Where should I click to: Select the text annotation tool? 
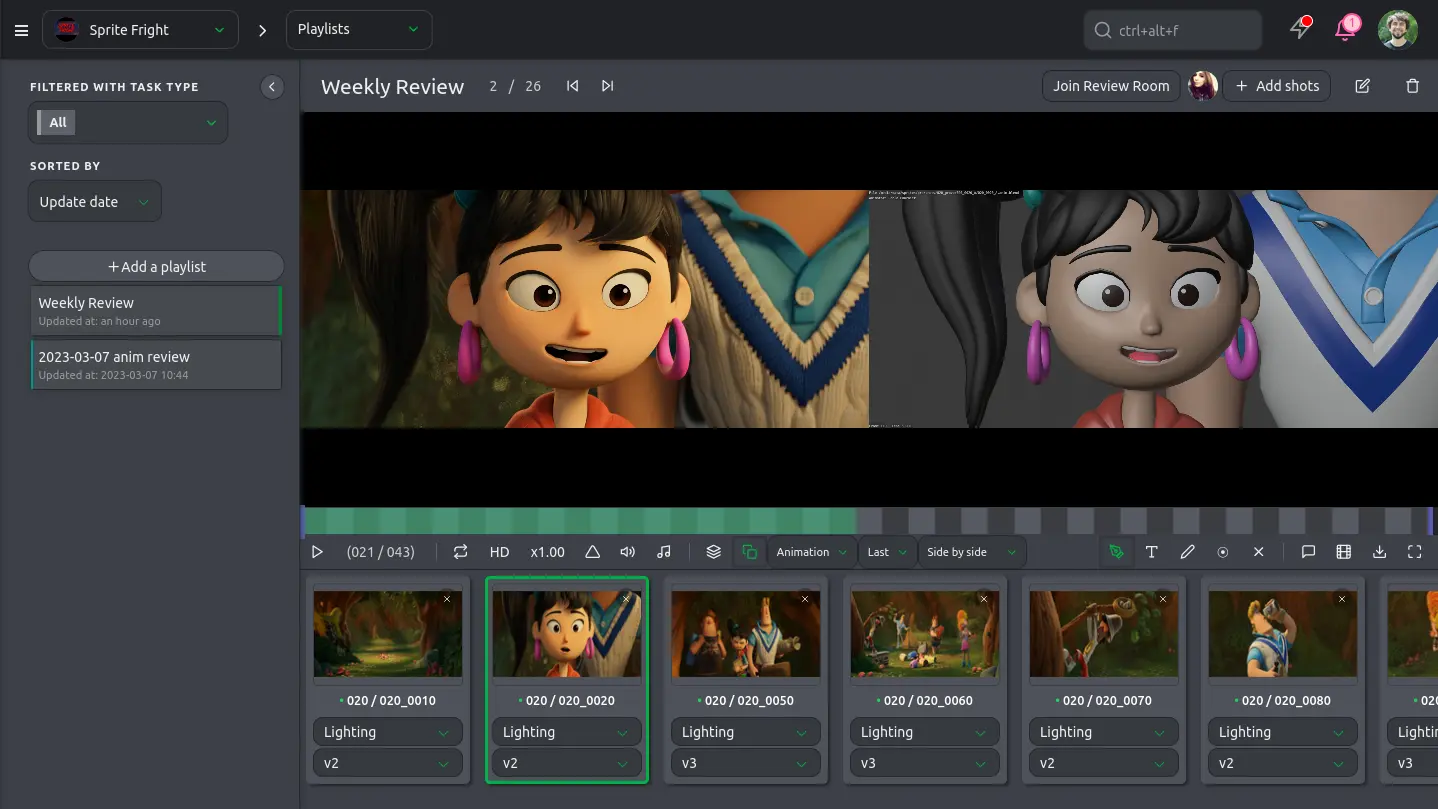click(x=1151, y=552)
